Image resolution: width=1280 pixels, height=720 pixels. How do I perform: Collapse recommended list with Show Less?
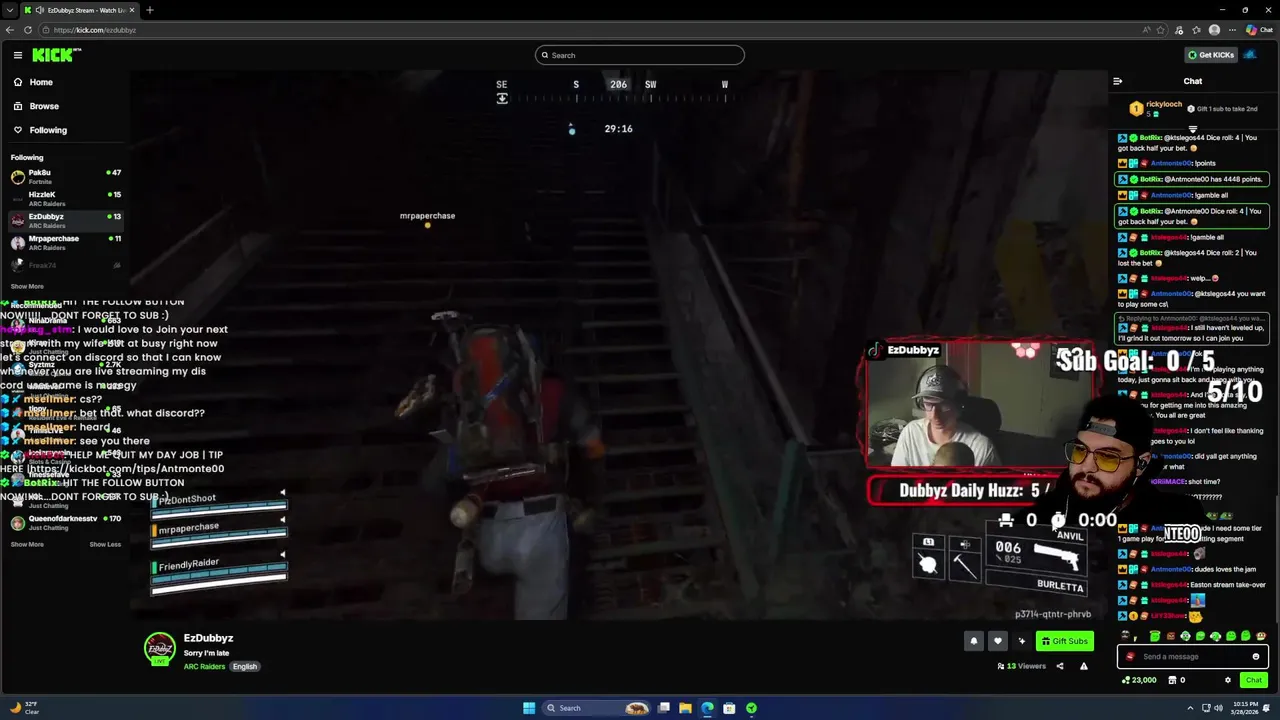pyautogui.click(x=105, y=544)
